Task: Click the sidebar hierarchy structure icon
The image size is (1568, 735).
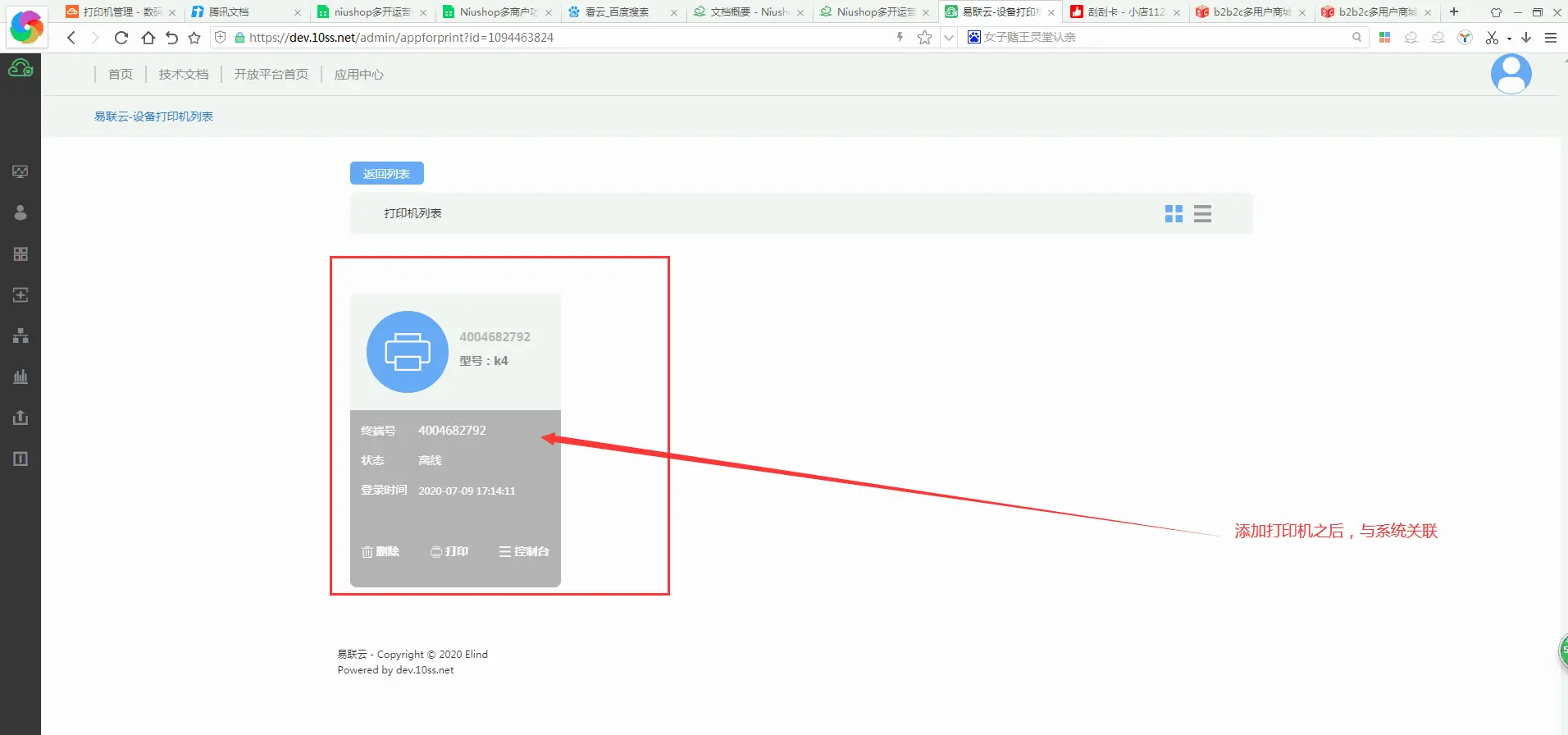Action: click(x=21, y=336)
